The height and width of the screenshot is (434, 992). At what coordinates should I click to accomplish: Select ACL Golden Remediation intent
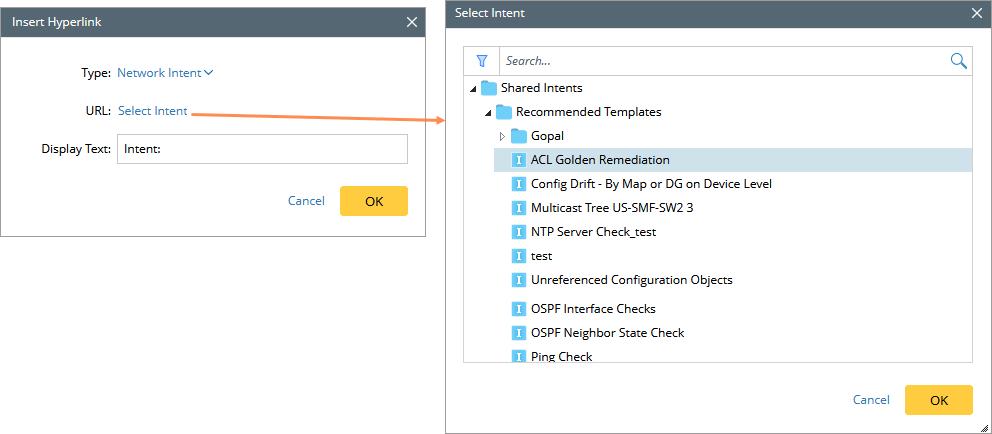[600, 160]
